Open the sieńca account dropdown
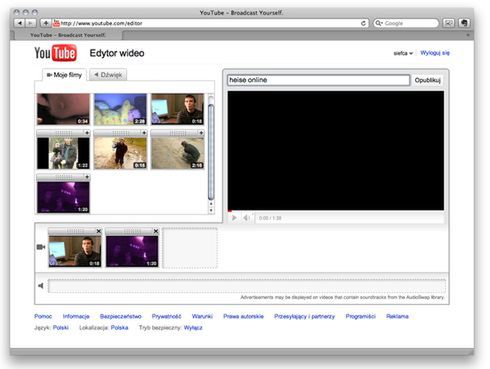Viewport: 490px width, 369px height. [x=403, y=53]
